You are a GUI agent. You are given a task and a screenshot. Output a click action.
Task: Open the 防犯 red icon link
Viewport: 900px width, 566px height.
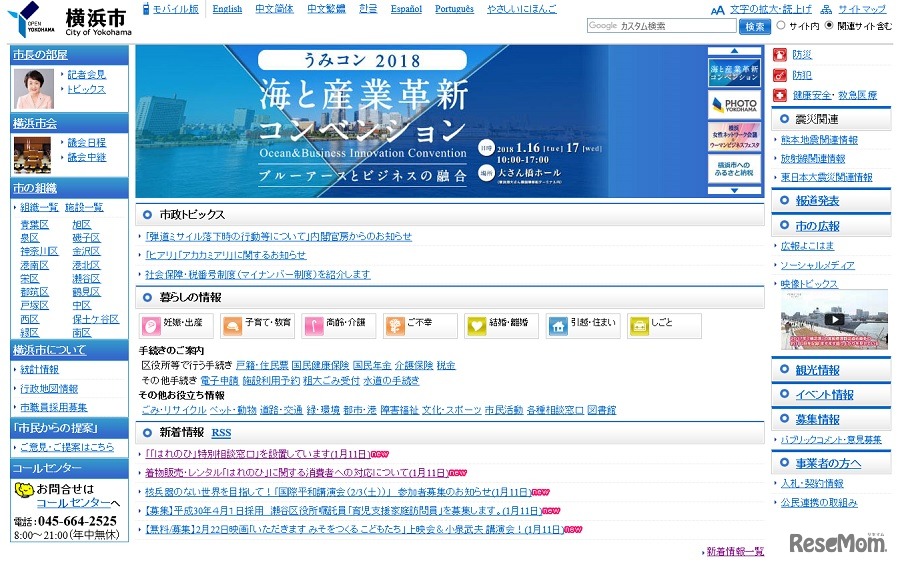(779, 75)
